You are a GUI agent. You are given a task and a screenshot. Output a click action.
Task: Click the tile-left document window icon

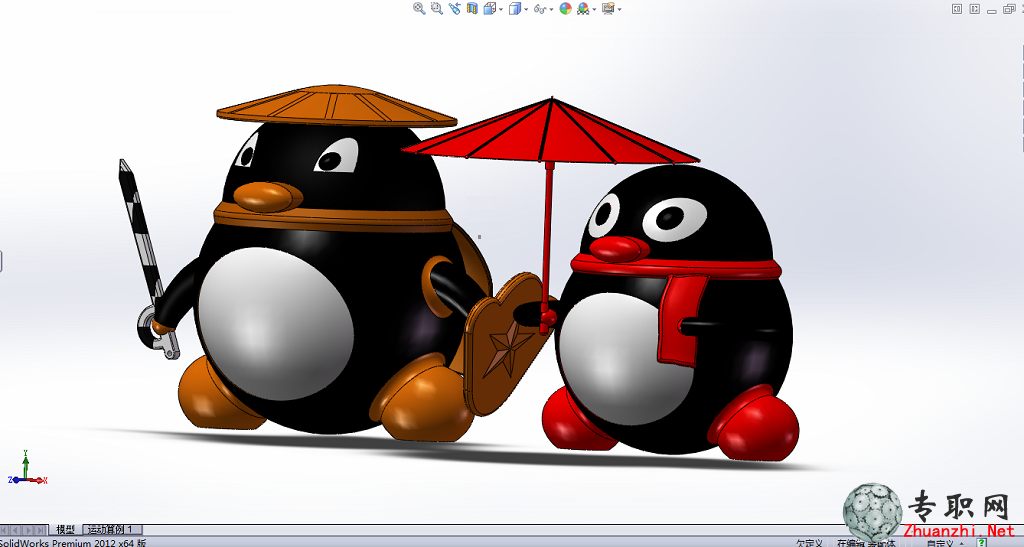(957, 8)
